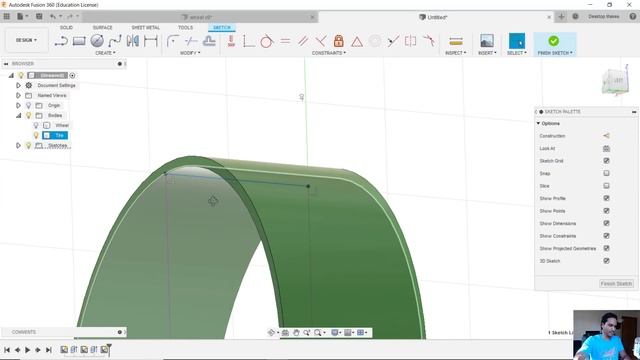The image size is (640, 360).
Task: Uncheck Show Projected Geometries checkbox
Action: pyautogui.click(x=607, y=248)
